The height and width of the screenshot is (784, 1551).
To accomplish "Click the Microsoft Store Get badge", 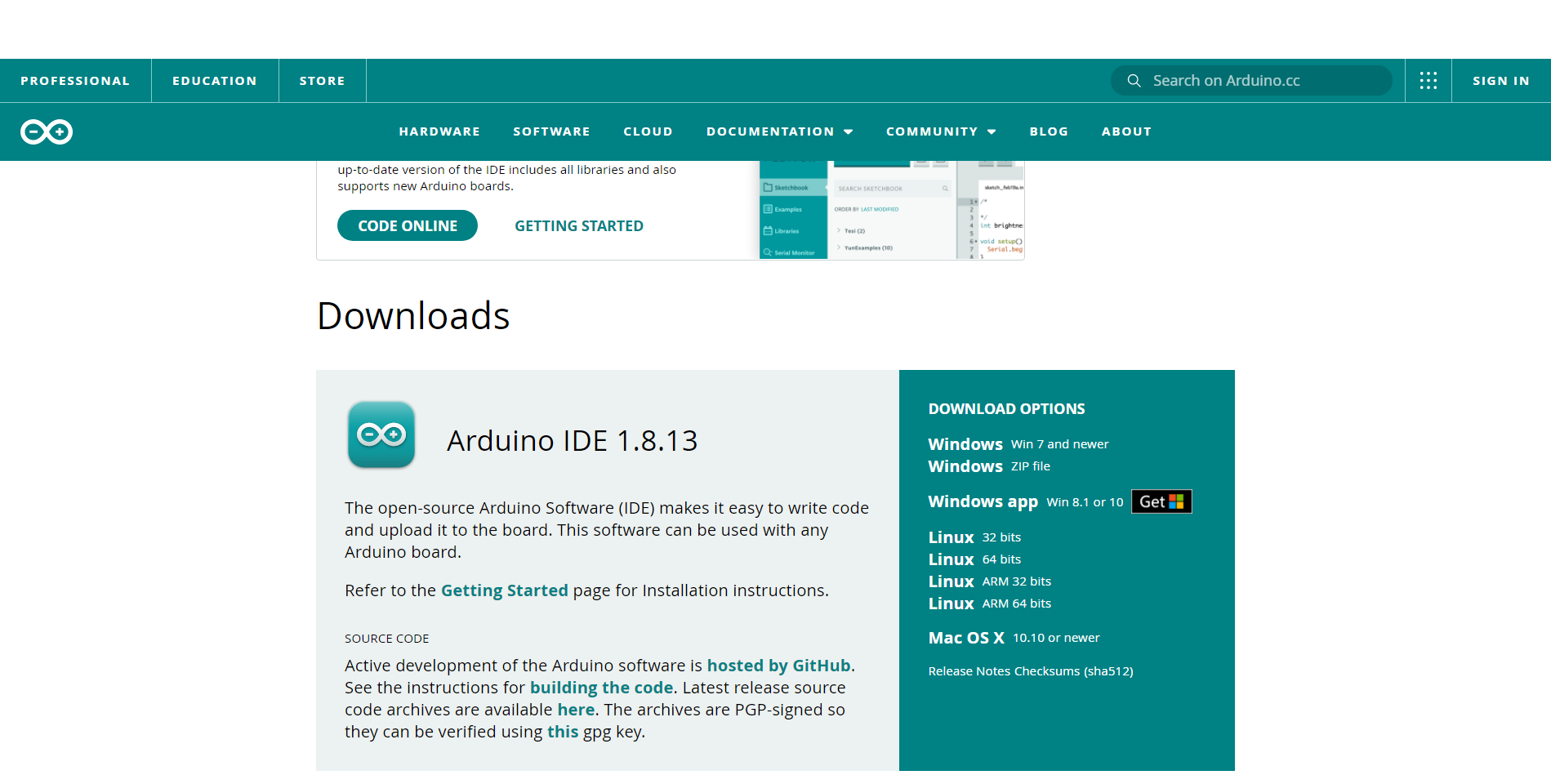I will [x=1161, y=501].
